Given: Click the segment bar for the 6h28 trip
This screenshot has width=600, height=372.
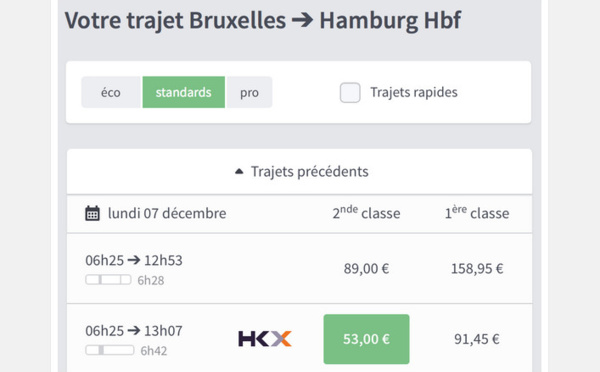Looking at the screenshot, I should pos(108,280).
